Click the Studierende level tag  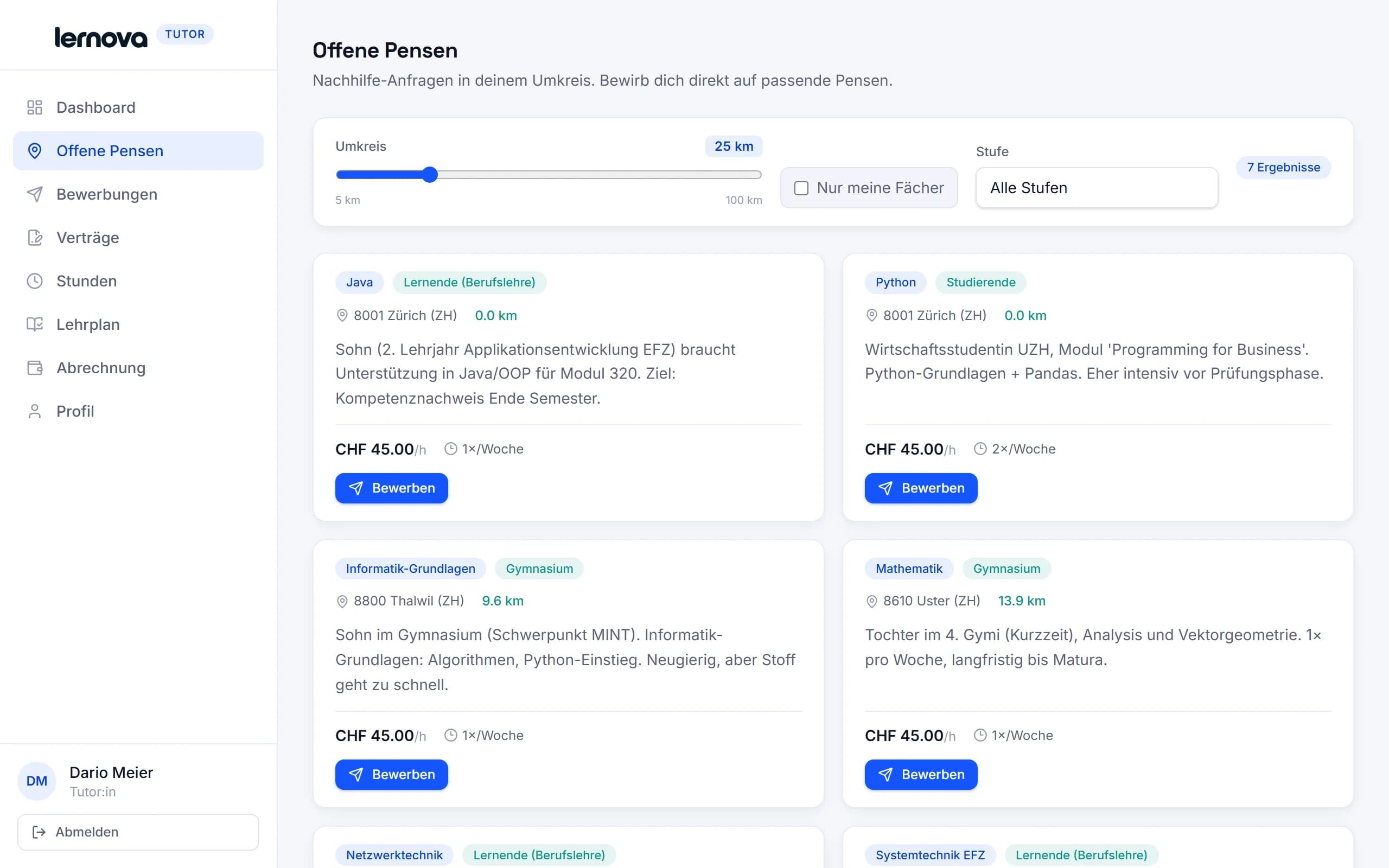pyautogui.click(x=980, y=283)
